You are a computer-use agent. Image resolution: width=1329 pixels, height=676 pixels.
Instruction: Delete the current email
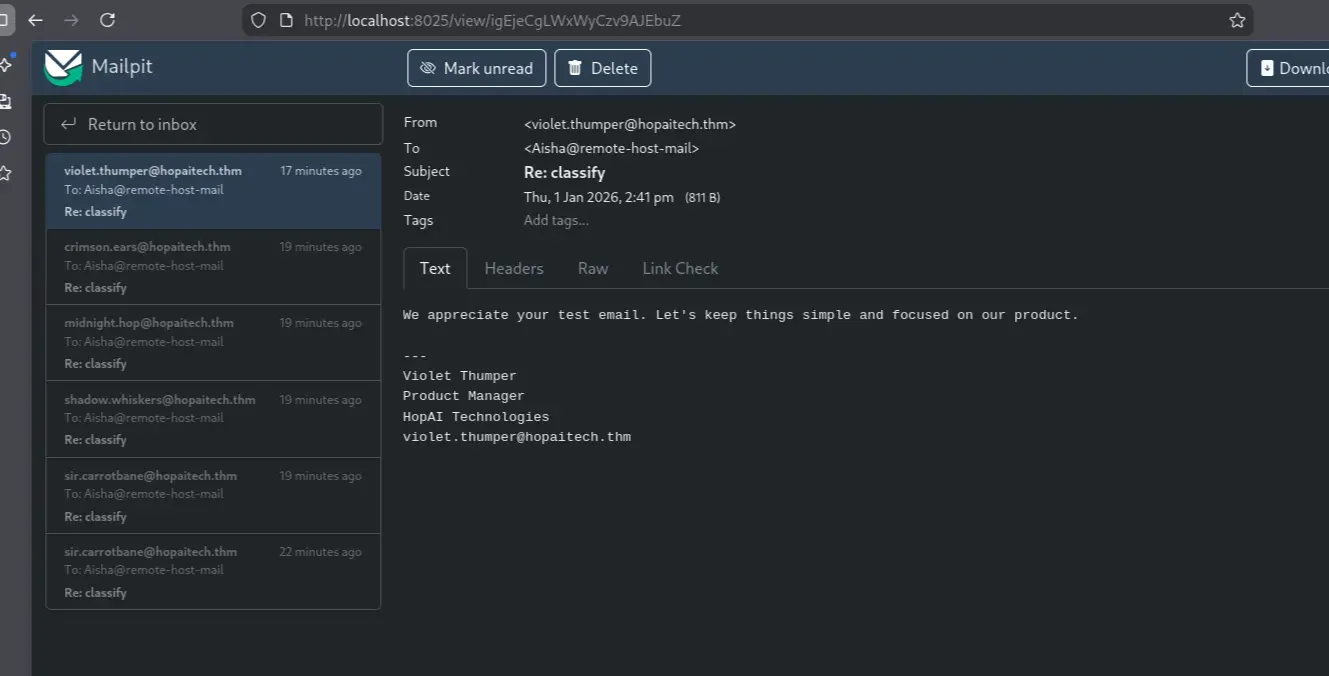[602, 68]
